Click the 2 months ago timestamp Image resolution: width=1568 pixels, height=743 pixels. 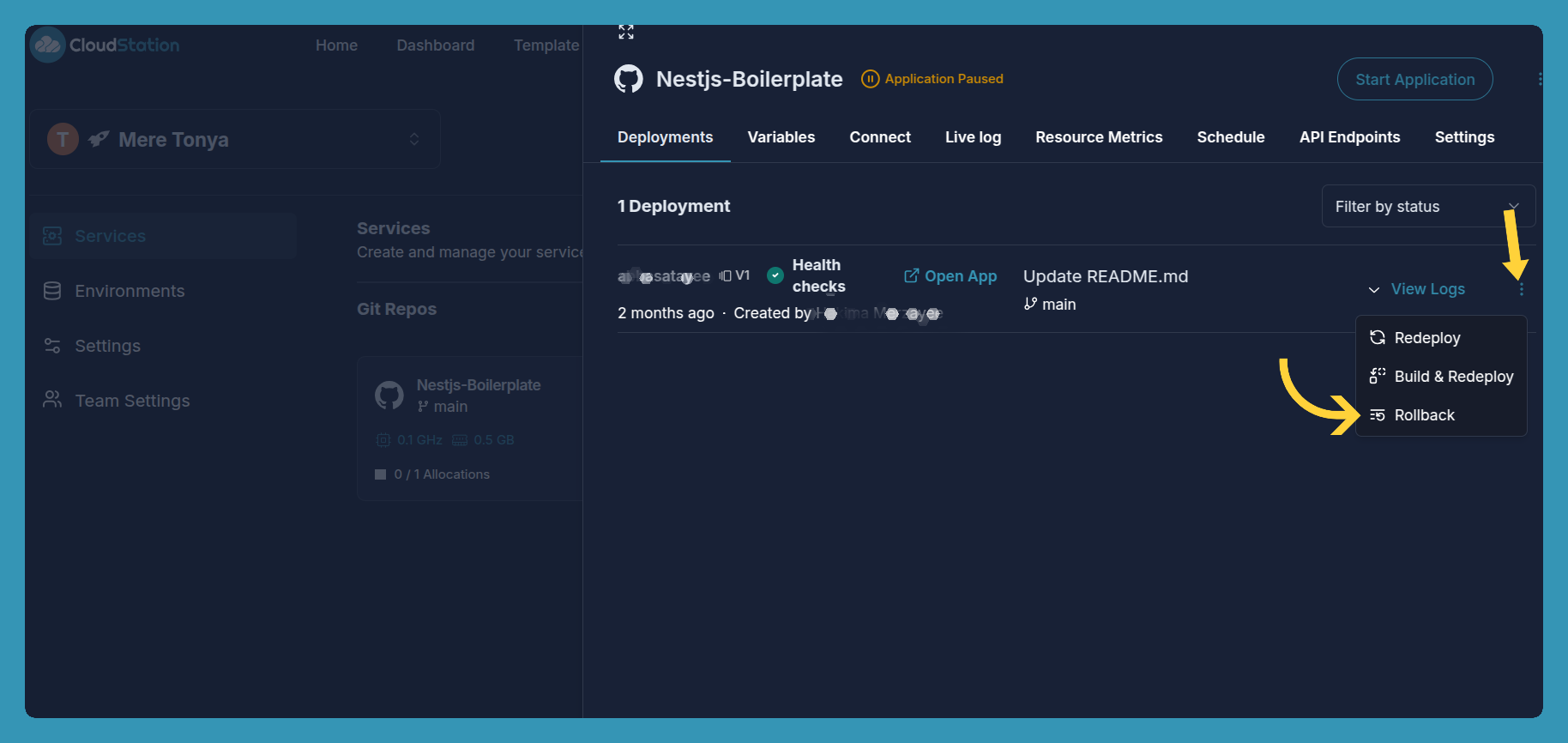click(x=666, y=313)
